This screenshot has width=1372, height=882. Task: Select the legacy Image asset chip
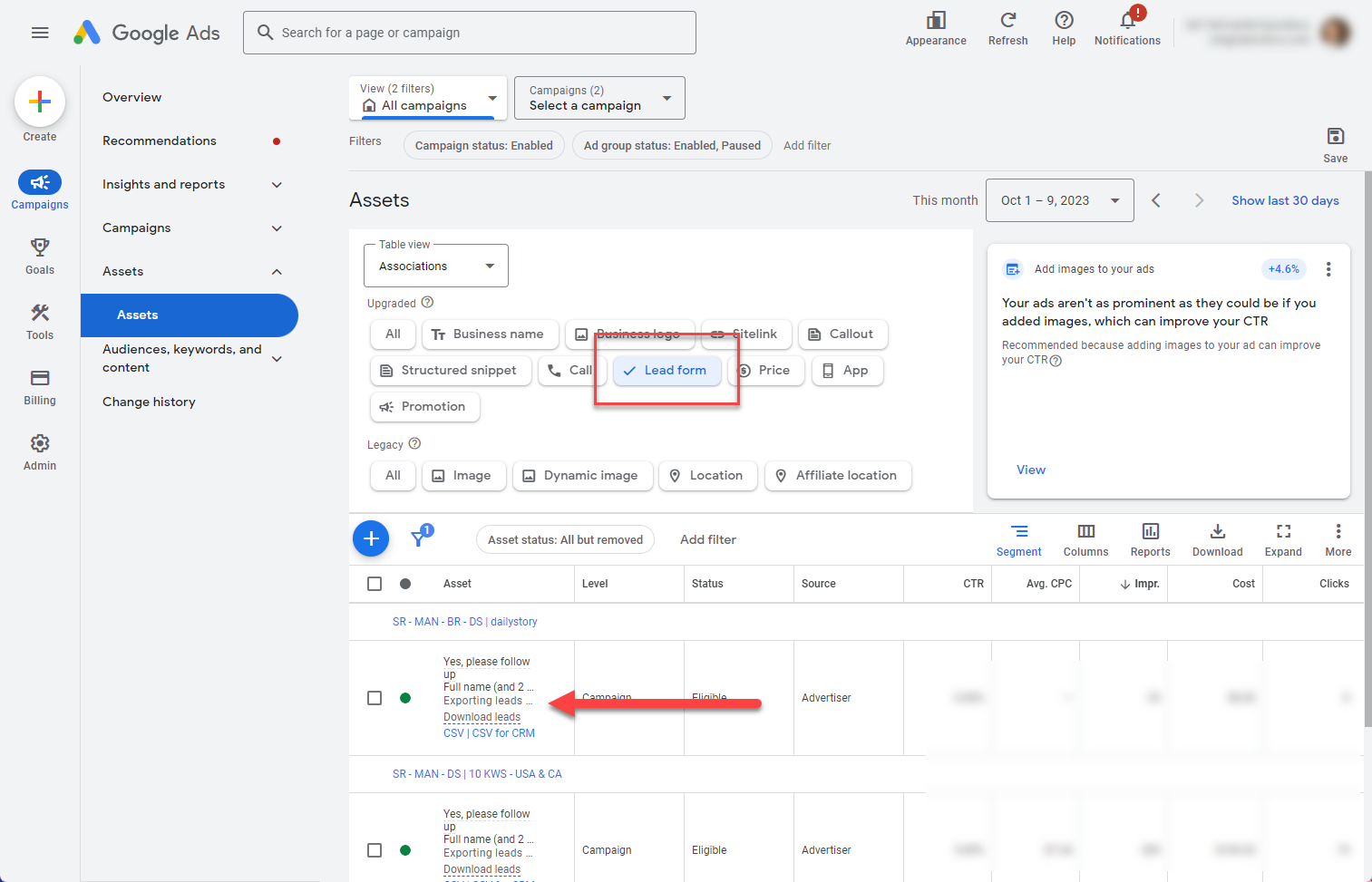(x=462, y=476)
